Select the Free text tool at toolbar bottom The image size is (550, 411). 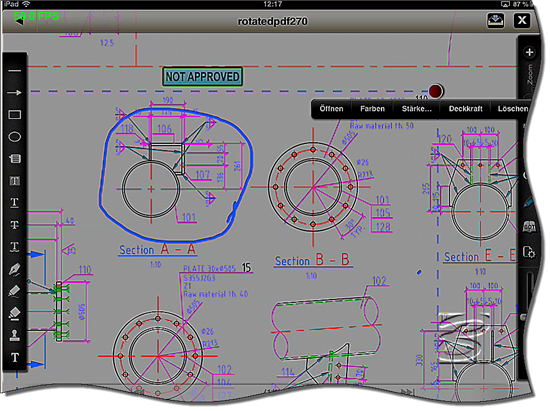pyautogui.click(x=14, y=357)
